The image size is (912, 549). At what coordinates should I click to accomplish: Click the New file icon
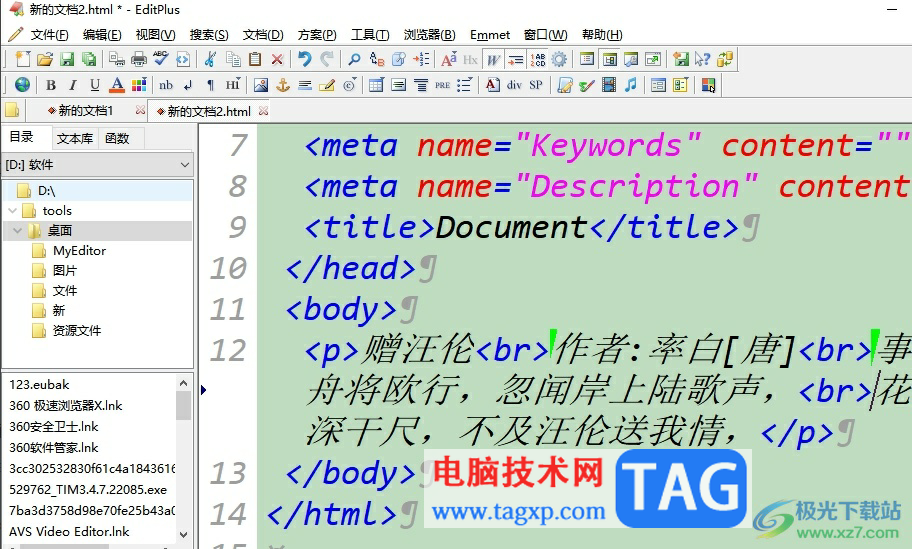point(22,59)
